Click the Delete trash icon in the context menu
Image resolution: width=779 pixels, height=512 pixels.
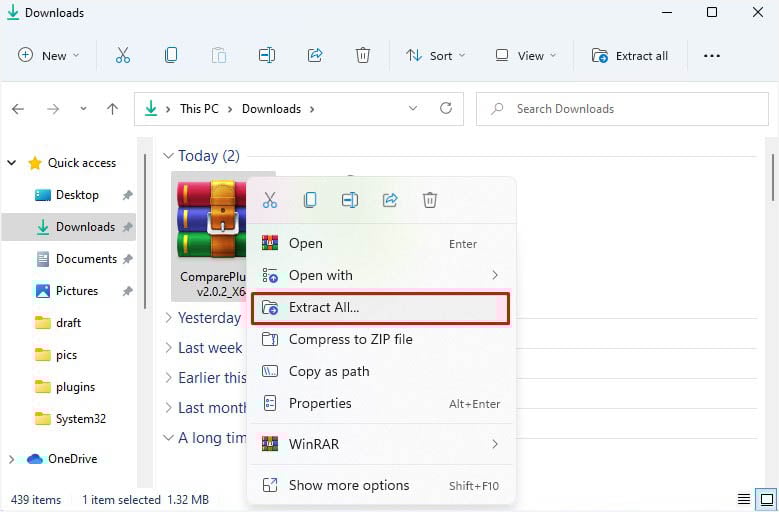[x=430, y=200]
